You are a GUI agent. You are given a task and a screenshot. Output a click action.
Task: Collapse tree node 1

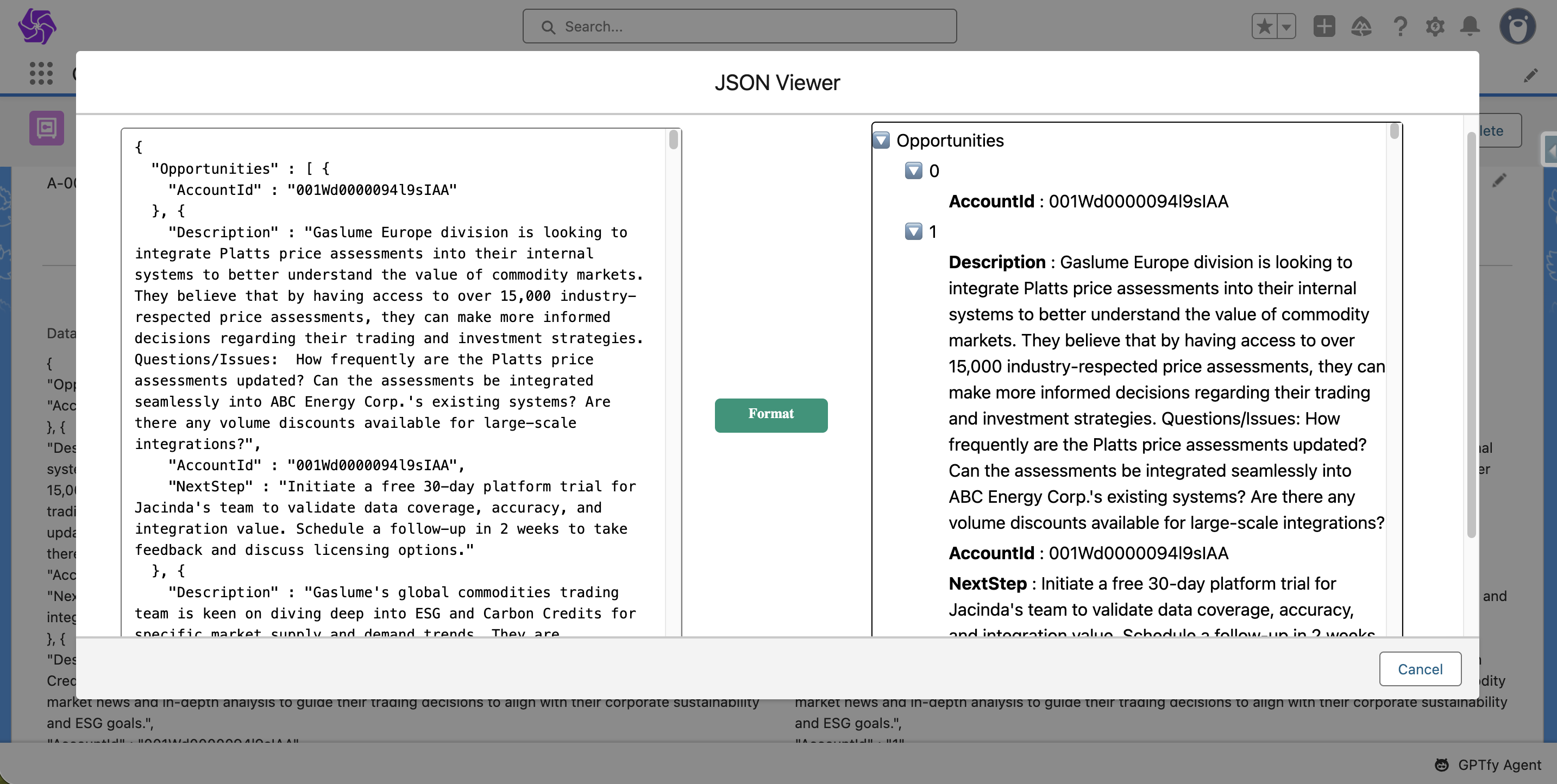click(913, 232)
